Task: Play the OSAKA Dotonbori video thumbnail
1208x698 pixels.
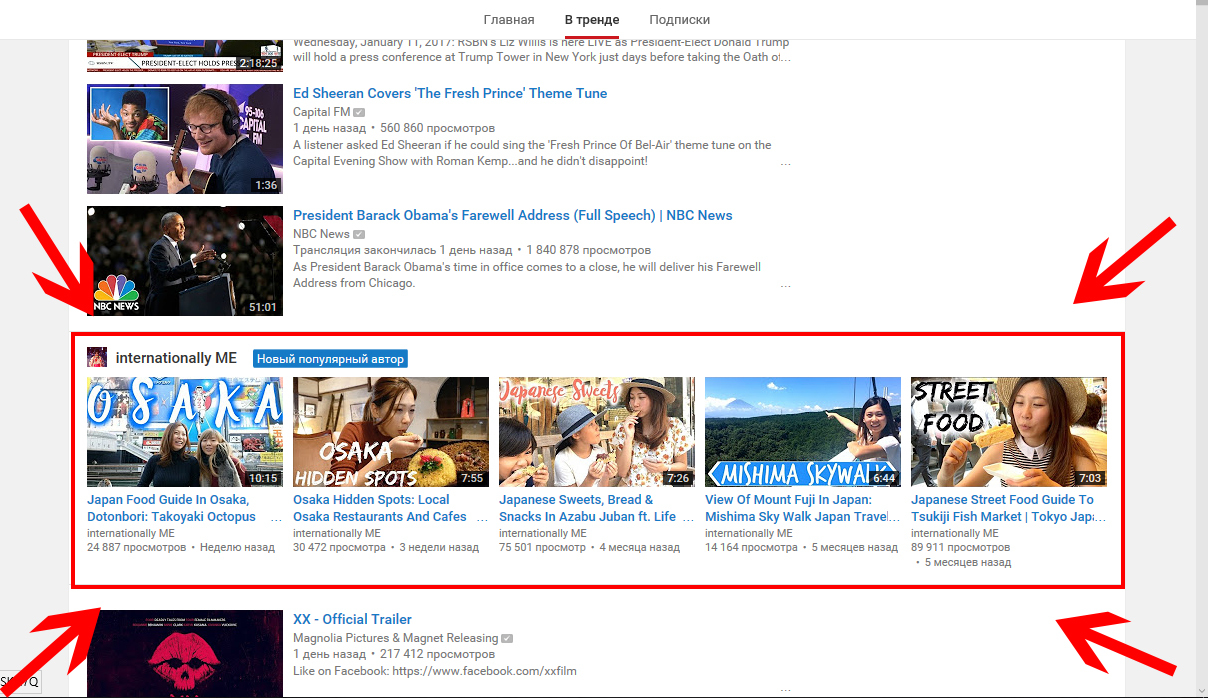Action: coord(185,432)
